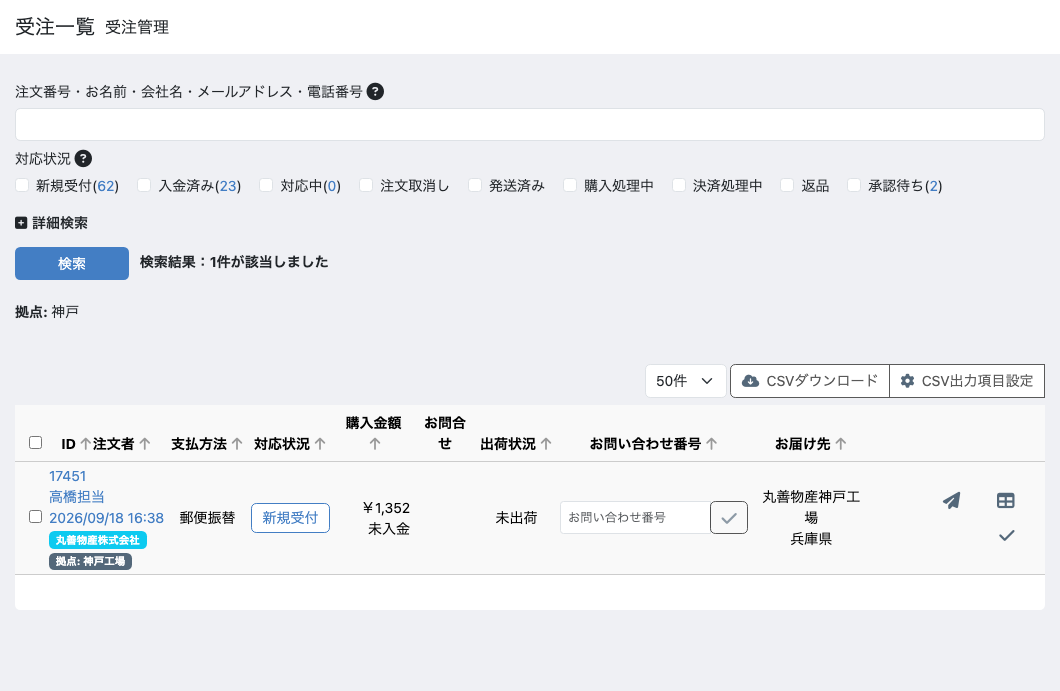Sort by 支払方法 using arrow icon
This screenshot has width=1060, height=691.
tap(237, 444)
